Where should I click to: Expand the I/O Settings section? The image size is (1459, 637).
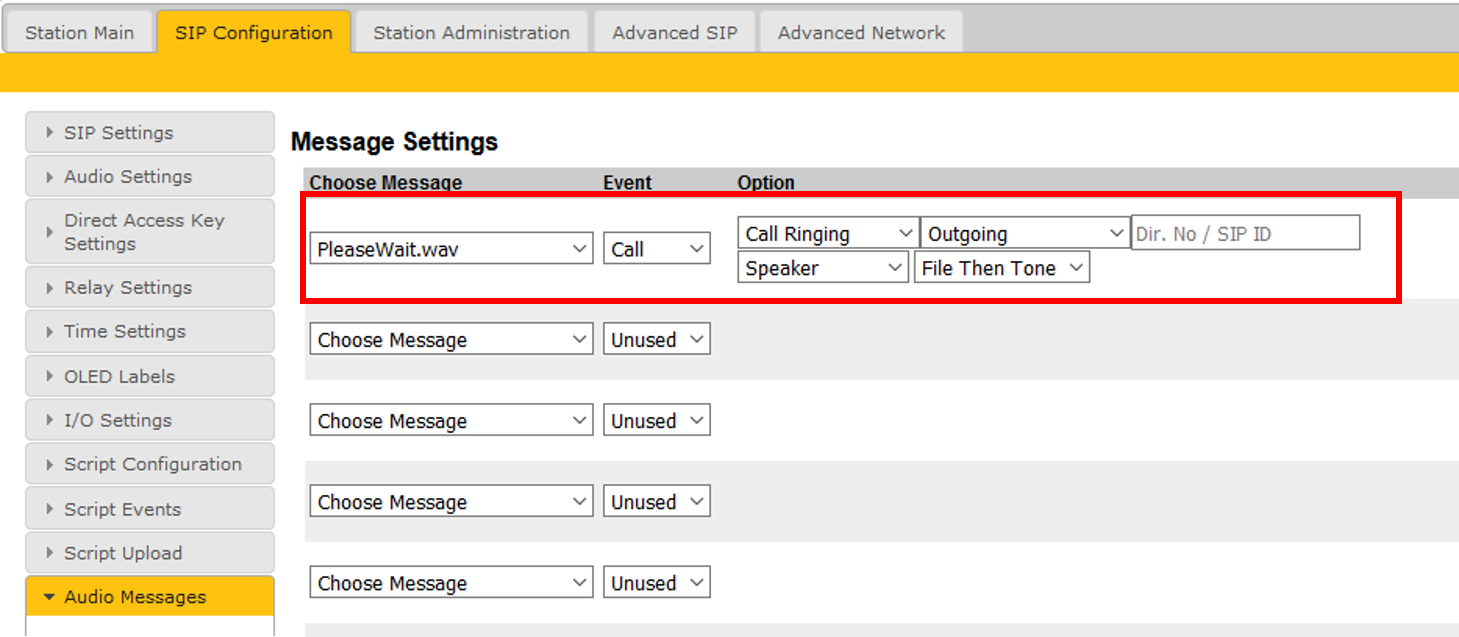click(149, 421)
